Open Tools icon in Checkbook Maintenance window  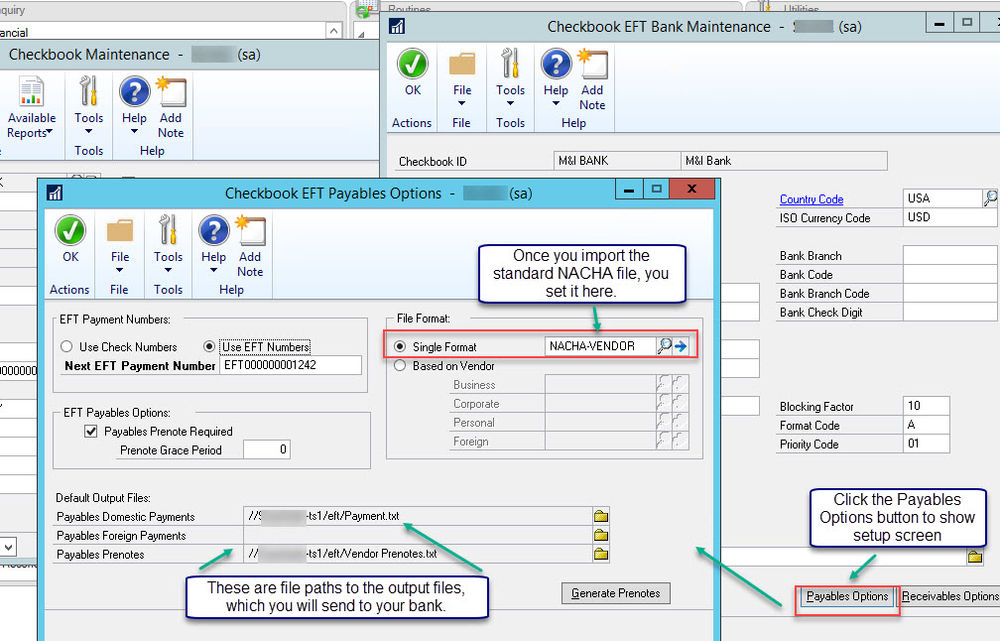pos(89,92)
